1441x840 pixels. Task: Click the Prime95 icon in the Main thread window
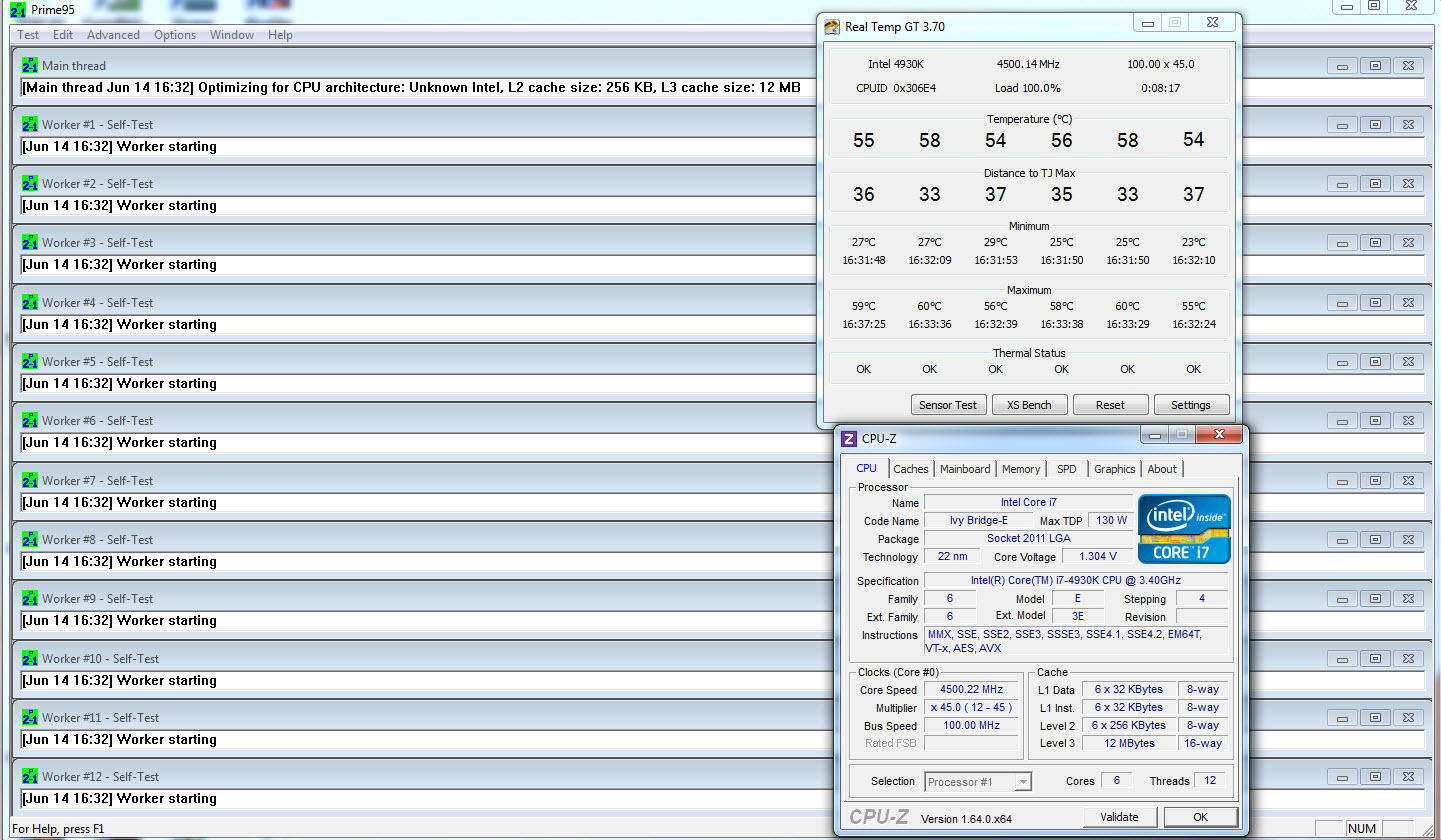(30, 66)
